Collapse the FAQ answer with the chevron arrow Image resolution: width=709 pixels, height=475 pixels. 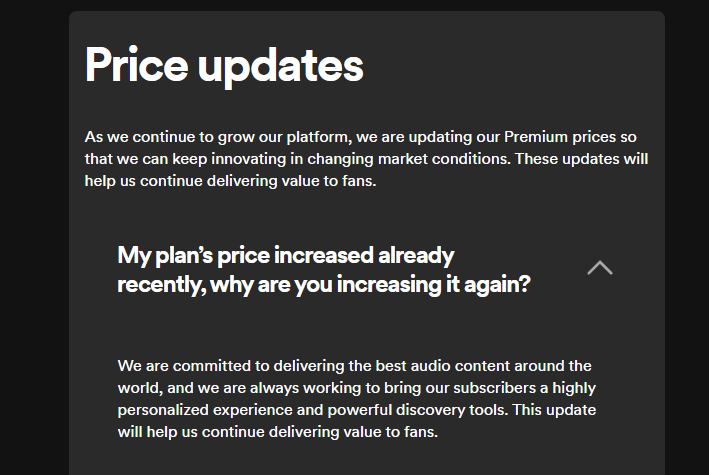(x=600, y=268)
